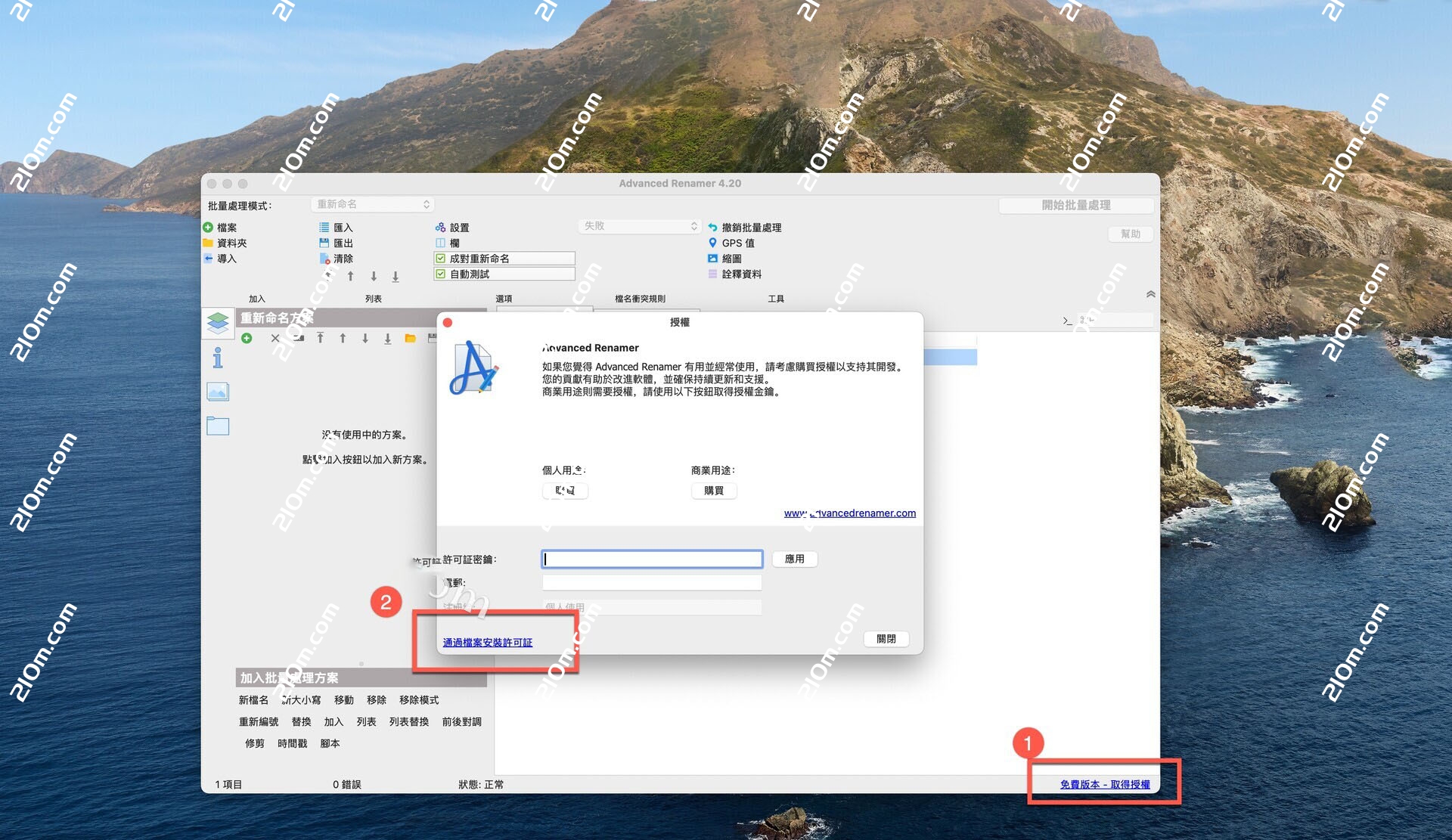The image size is (1452, 840).
Task: Collapse the toolbar with the chevron arrow
Action: click(1150, 294)
